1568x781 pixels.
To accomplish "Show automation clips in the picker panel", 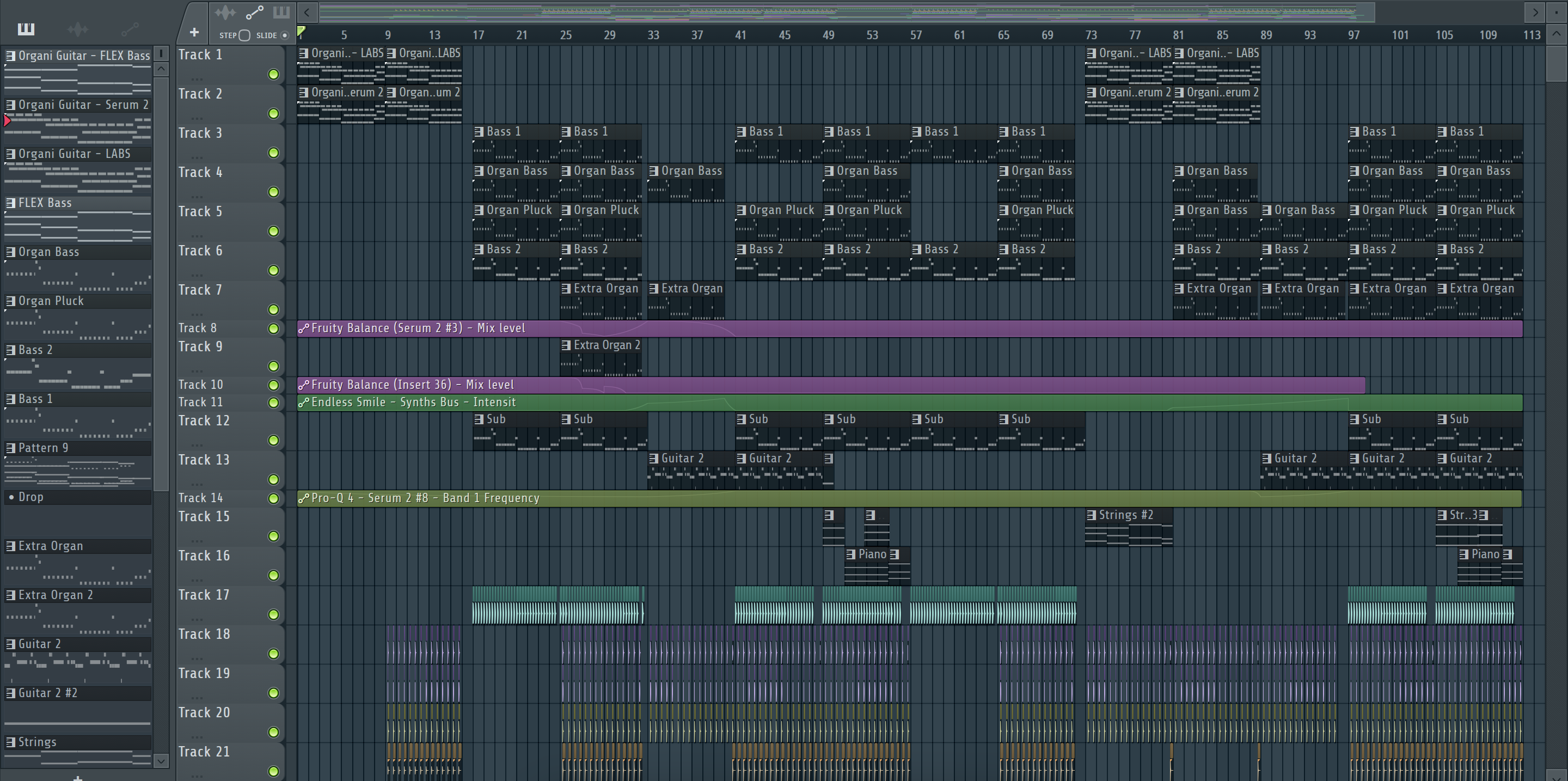I will tap(130, 29).
